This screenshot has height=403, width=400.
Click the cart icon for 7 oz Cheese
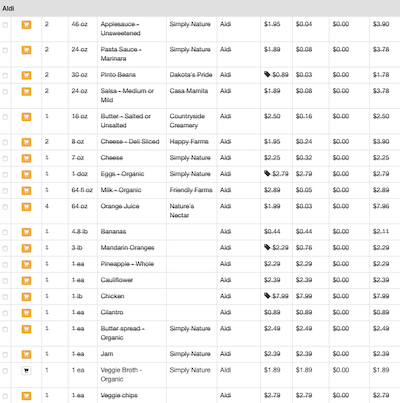click(x=26, y=158)
